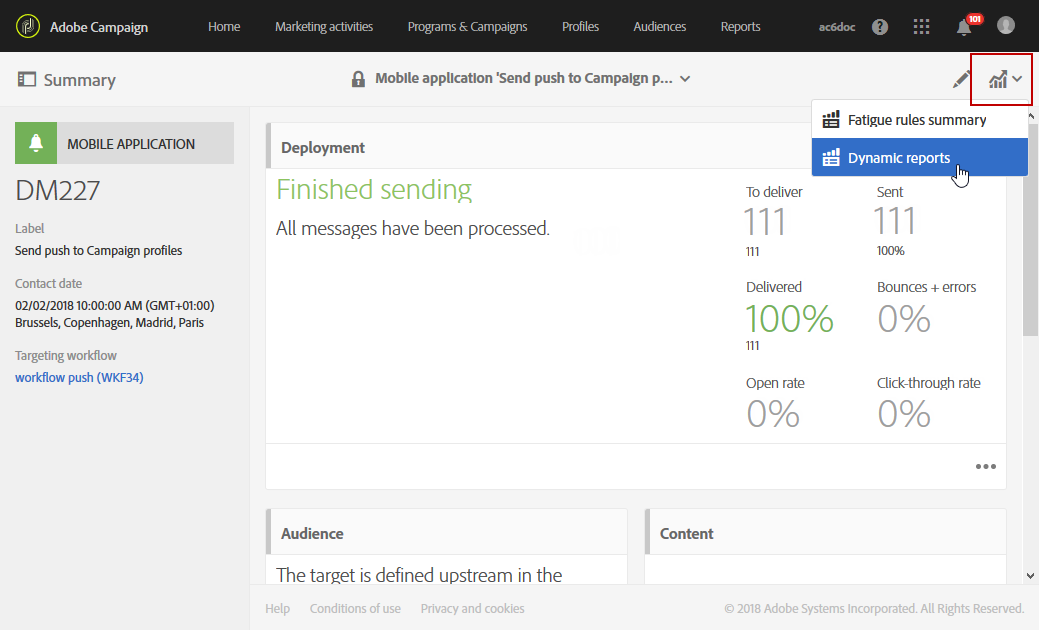Click the Adobe Campaign logo icon
The width and height of the screenshot is (1039, 630).
(x=28, y=26)
